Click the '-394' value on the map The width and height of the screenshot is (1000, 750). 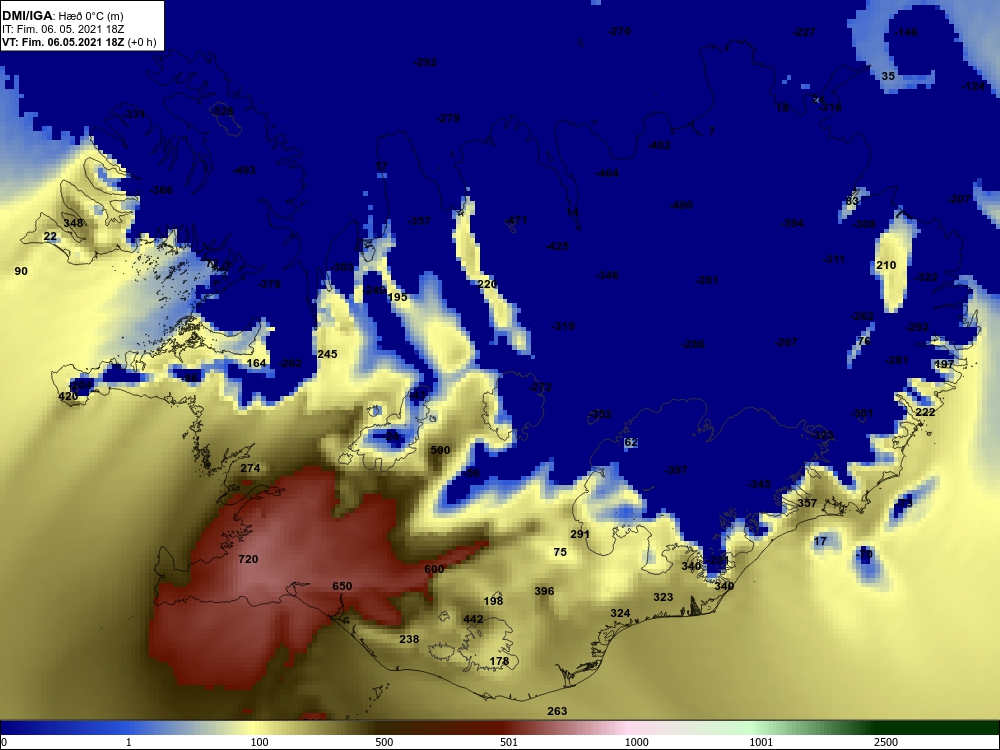point(792,223)
